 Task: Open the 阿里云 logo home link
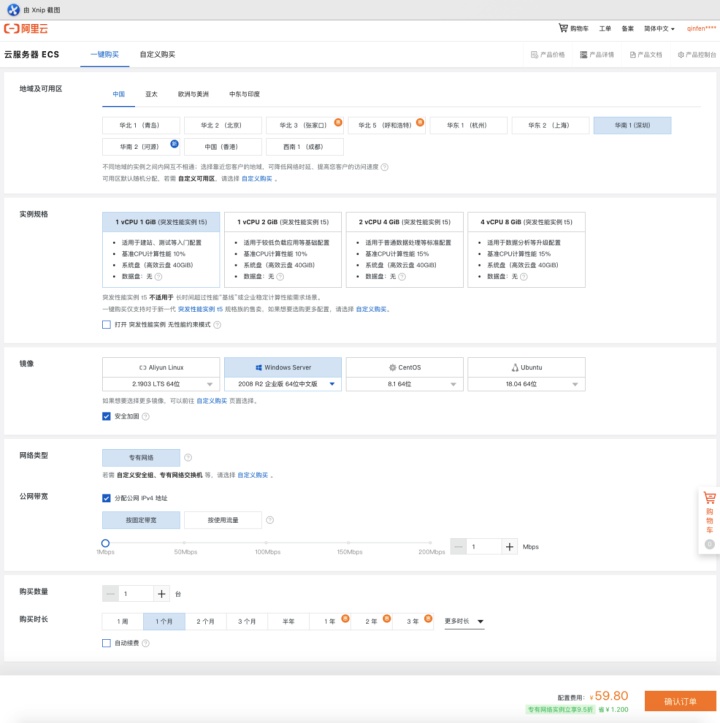(26, 29)
